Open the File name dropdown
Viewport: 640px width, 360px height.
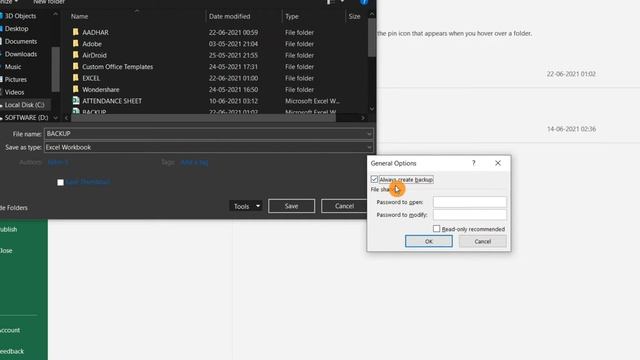(369, 134)
